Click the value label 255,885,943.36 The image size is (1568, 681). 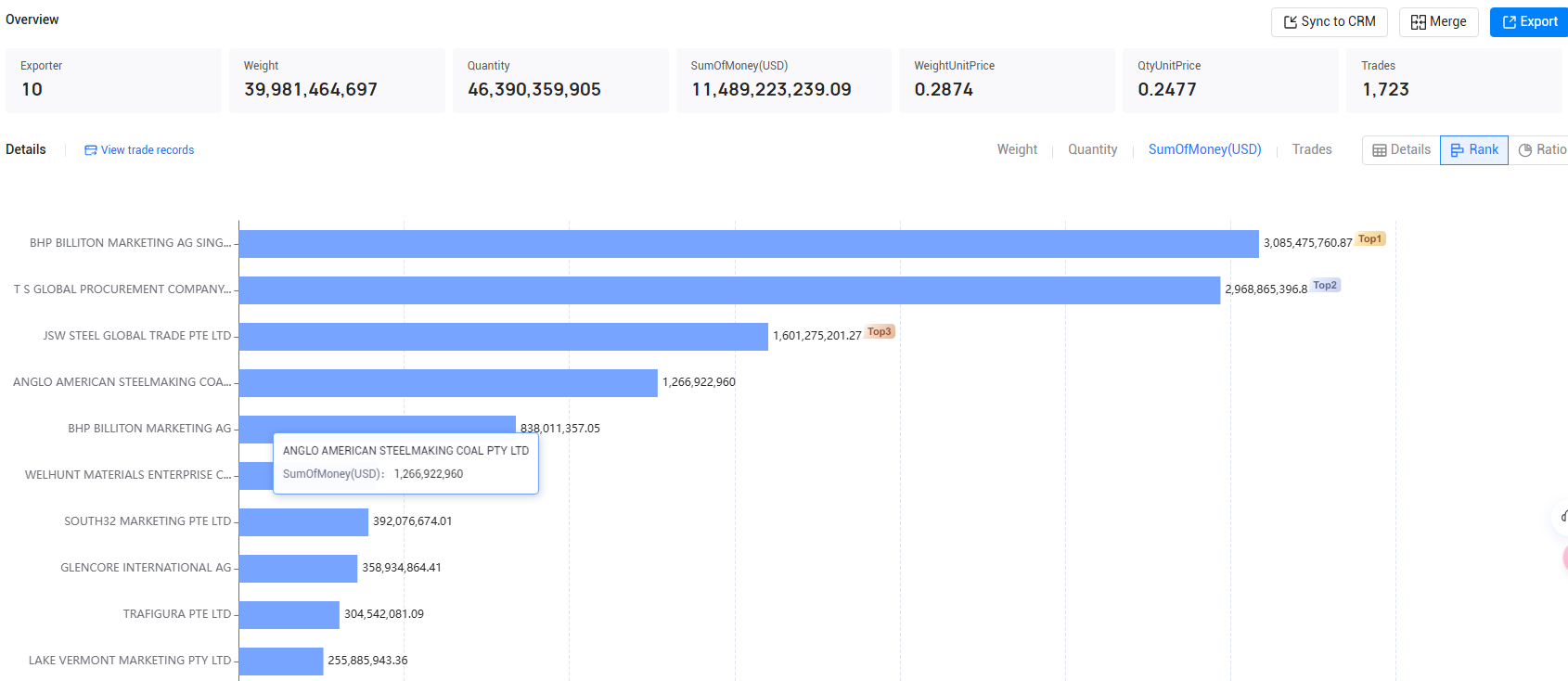point(367,661)
